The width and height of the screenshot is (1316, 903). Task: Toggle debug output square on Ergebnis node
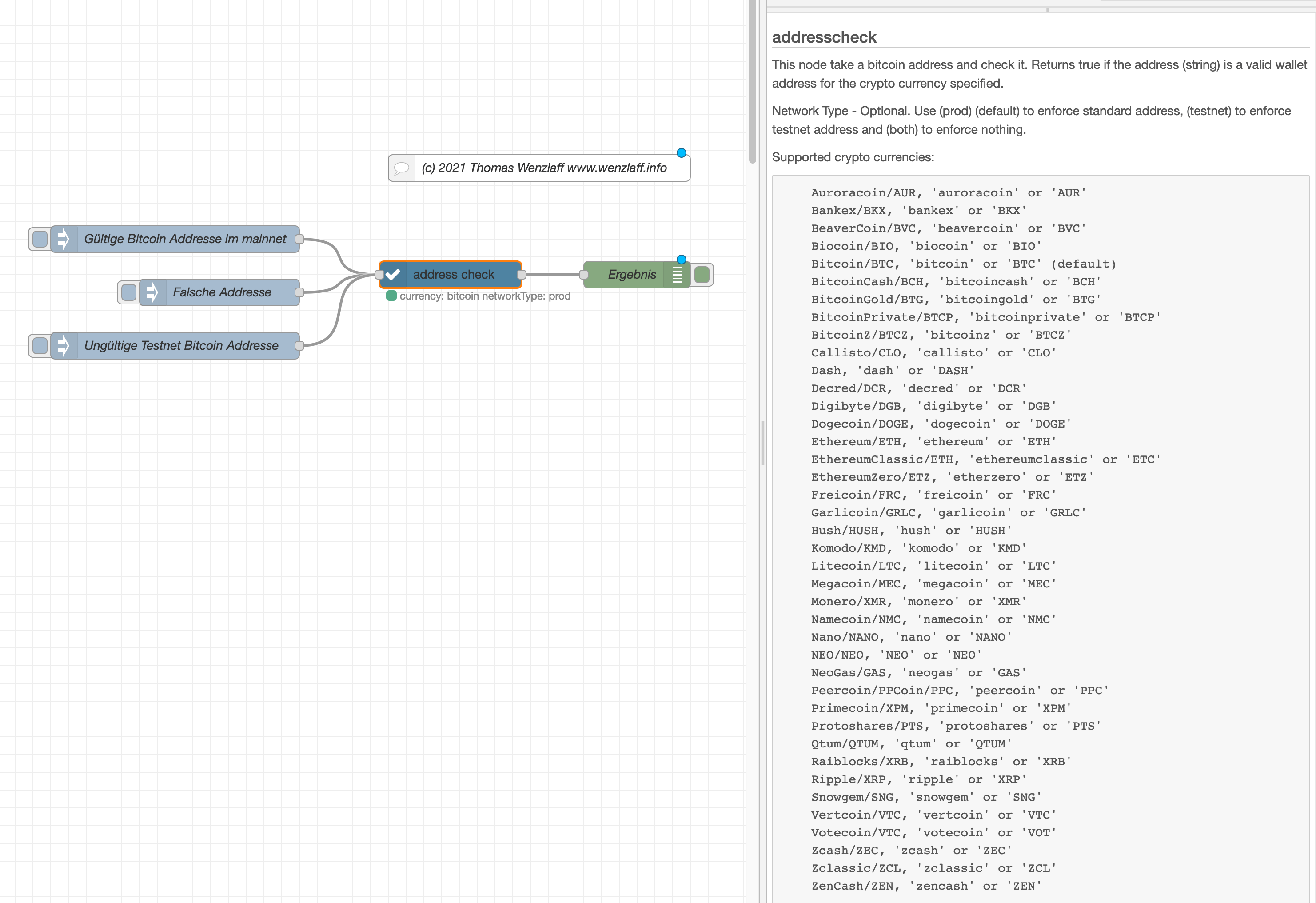(x=702, y=274)
